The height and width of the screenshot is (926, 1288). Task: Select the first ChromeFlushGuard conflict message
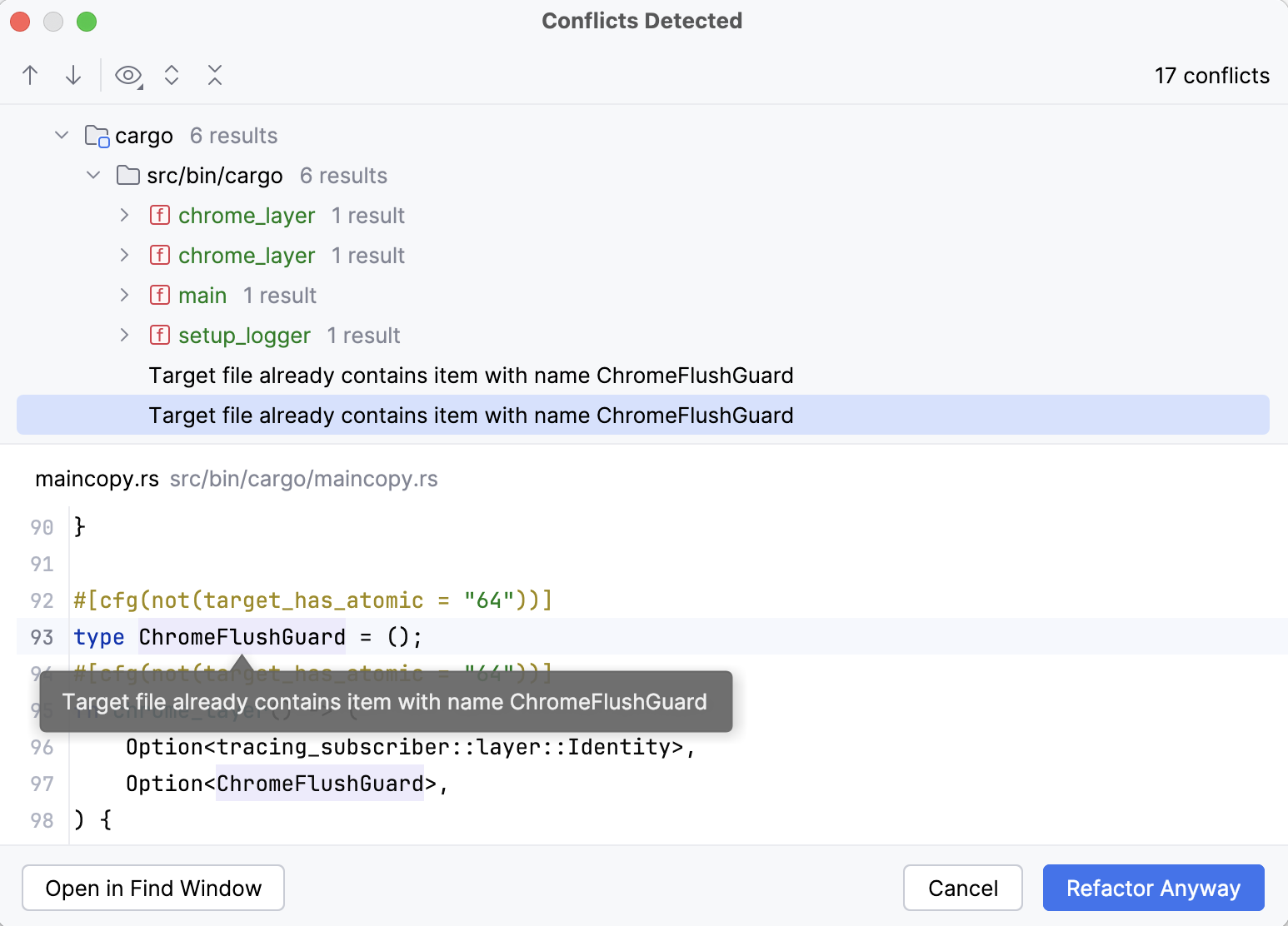coord(471,375)
